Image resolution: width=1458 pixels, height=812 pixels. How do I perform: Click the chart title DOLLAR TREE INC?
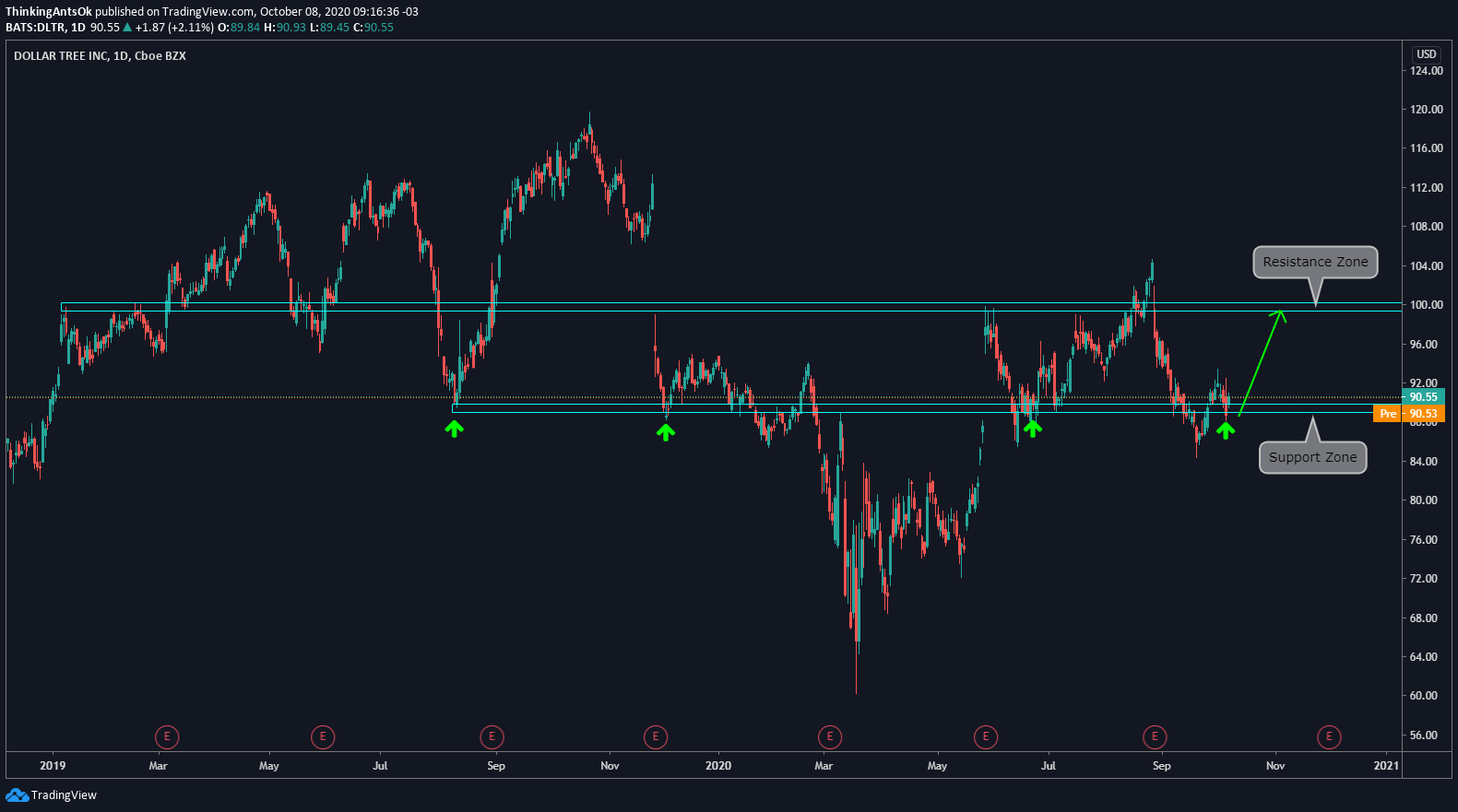point(61,56)
